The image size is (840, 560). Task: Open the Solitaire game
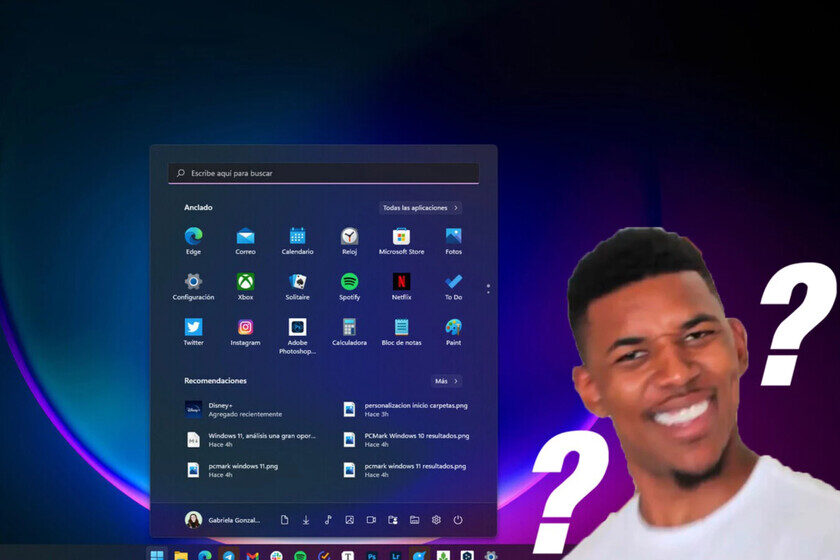click(297, 286)
